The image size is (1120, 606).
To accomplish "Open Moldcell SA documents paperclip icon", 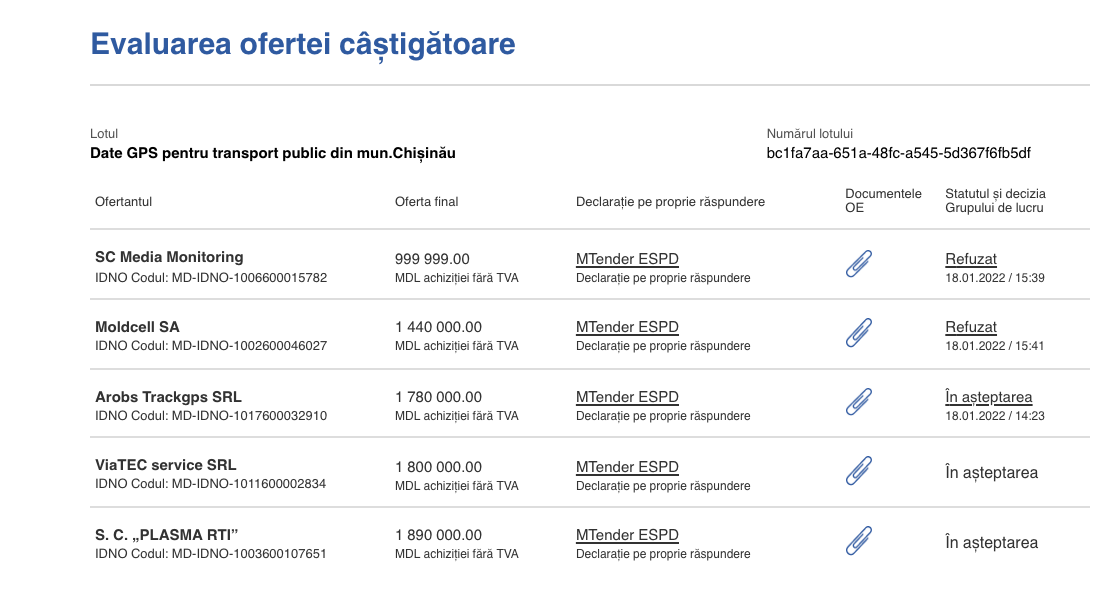I will (859, 333).
